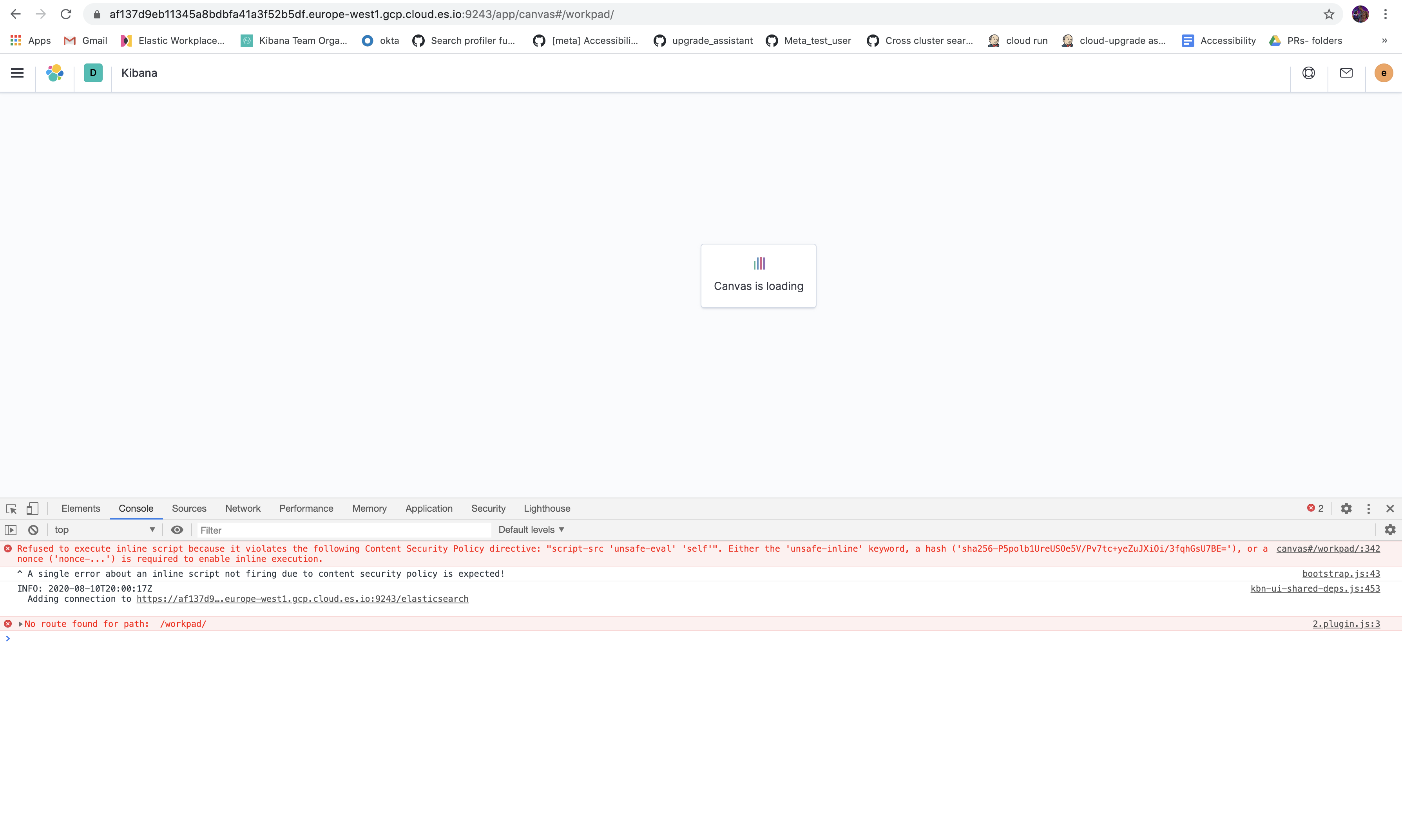
Task: Open DevTools settings gear
Action: click(x=1346, y=508)
